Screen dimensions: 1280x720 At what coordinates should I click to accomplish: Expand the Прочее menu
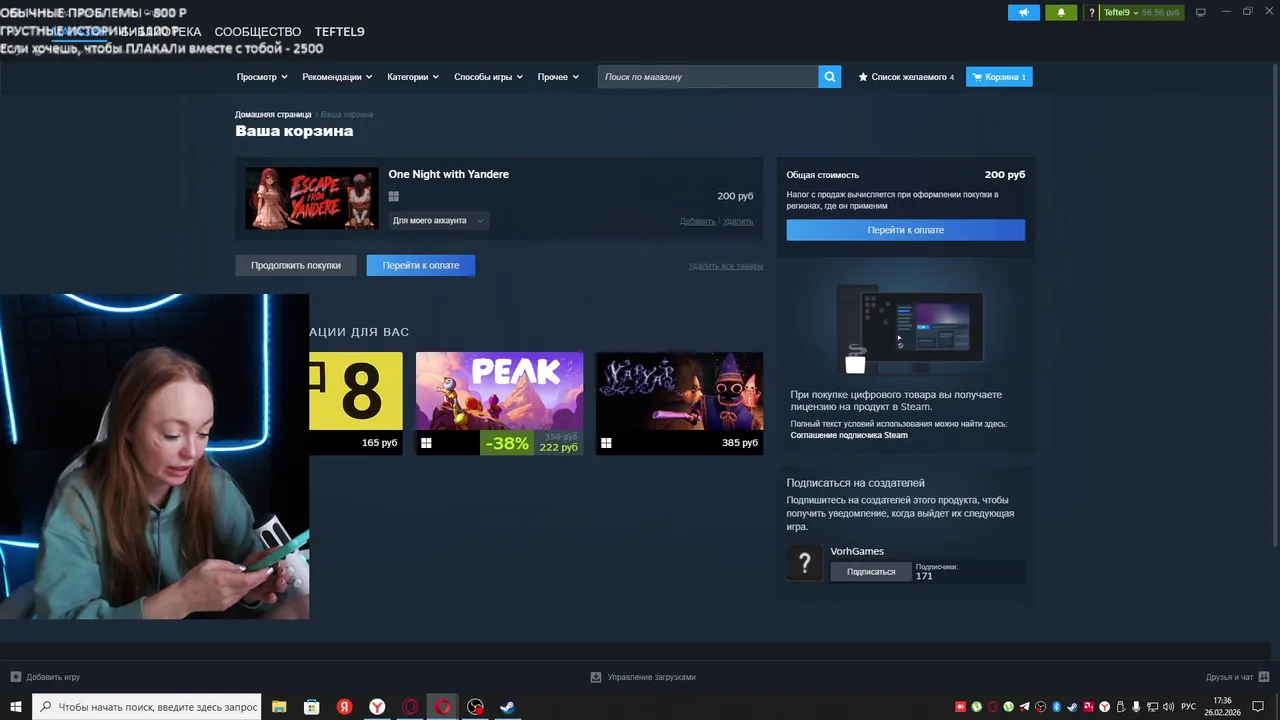(558, 77)
